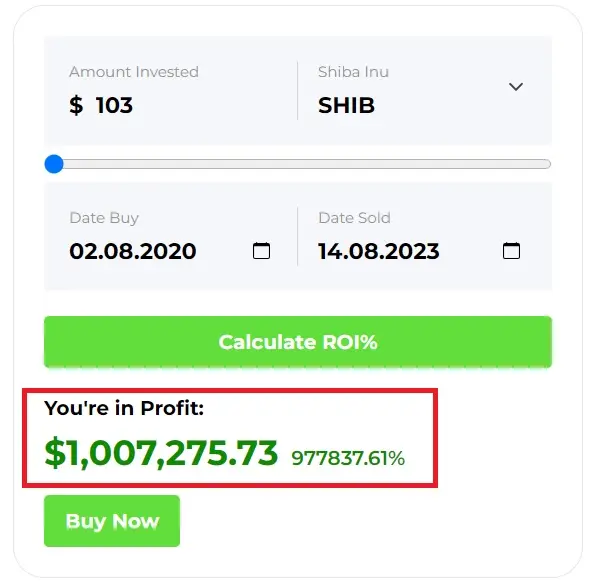Click the Shiba Inu coin name label
Viewport: 594px width, 582px height.
coord(353,72)
